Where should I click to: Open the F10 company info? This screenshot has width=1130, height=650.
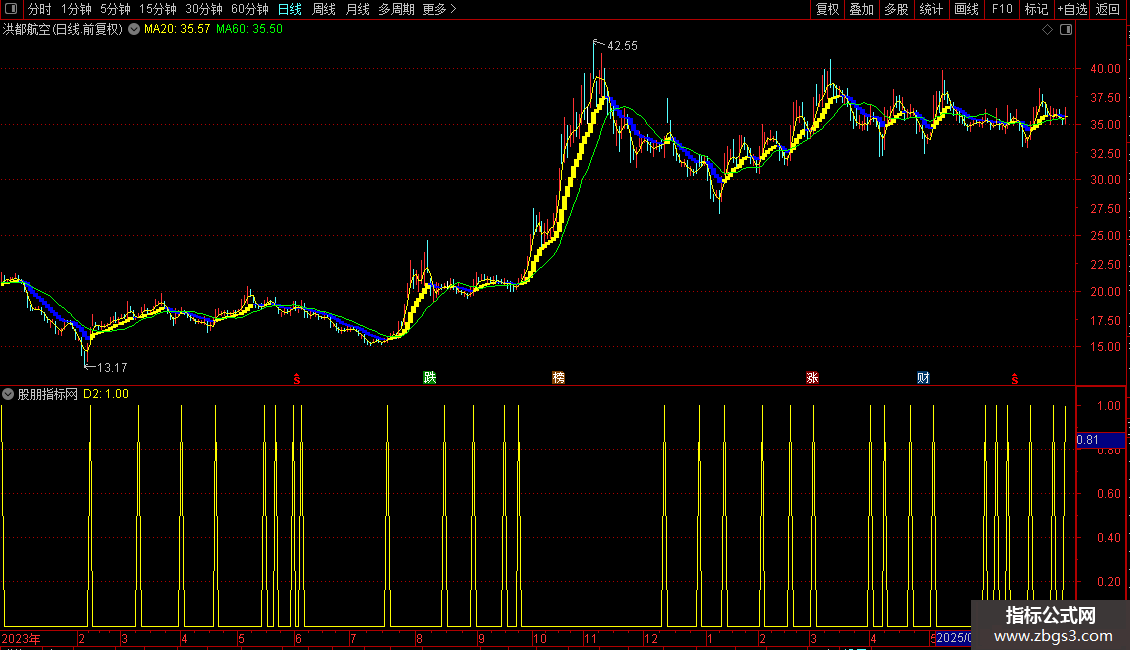[x=1002, y=9]
